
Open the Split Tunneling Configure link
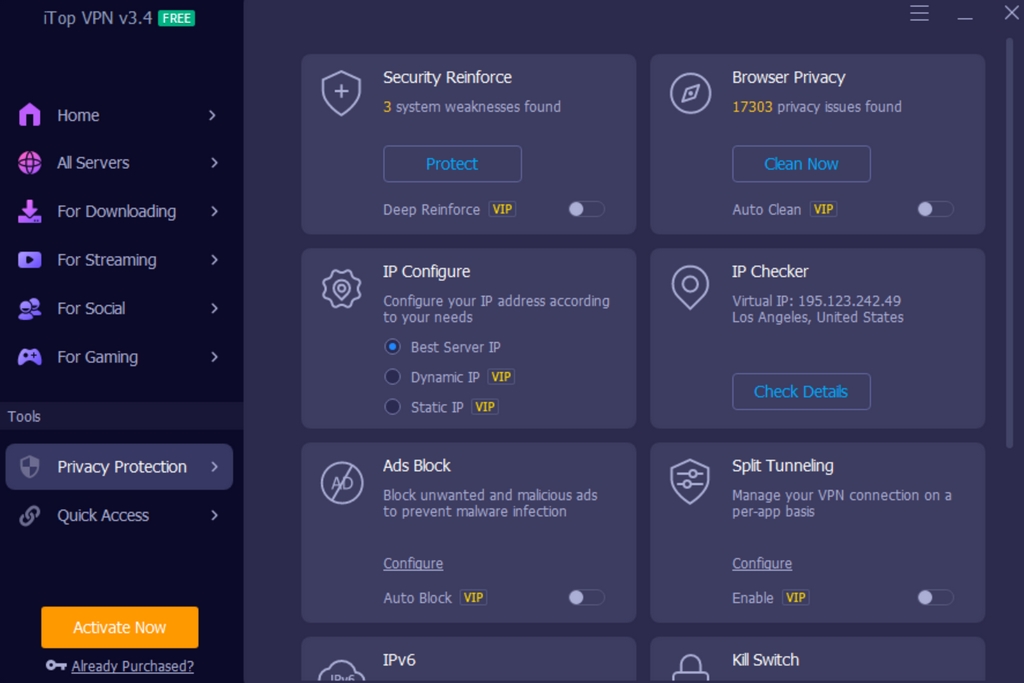click(x=762, y=564)
